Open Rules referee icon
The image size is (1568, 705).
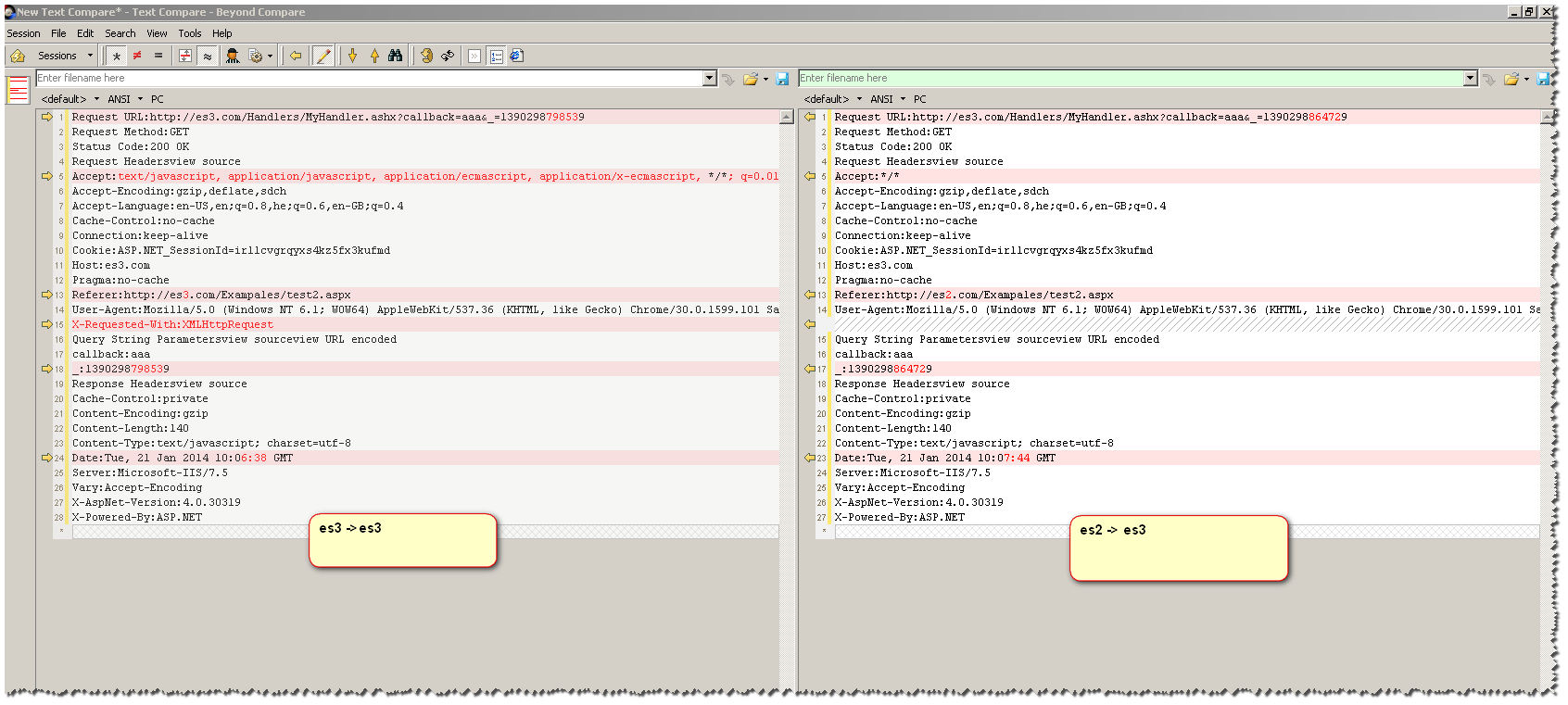(x=233, y=56)
